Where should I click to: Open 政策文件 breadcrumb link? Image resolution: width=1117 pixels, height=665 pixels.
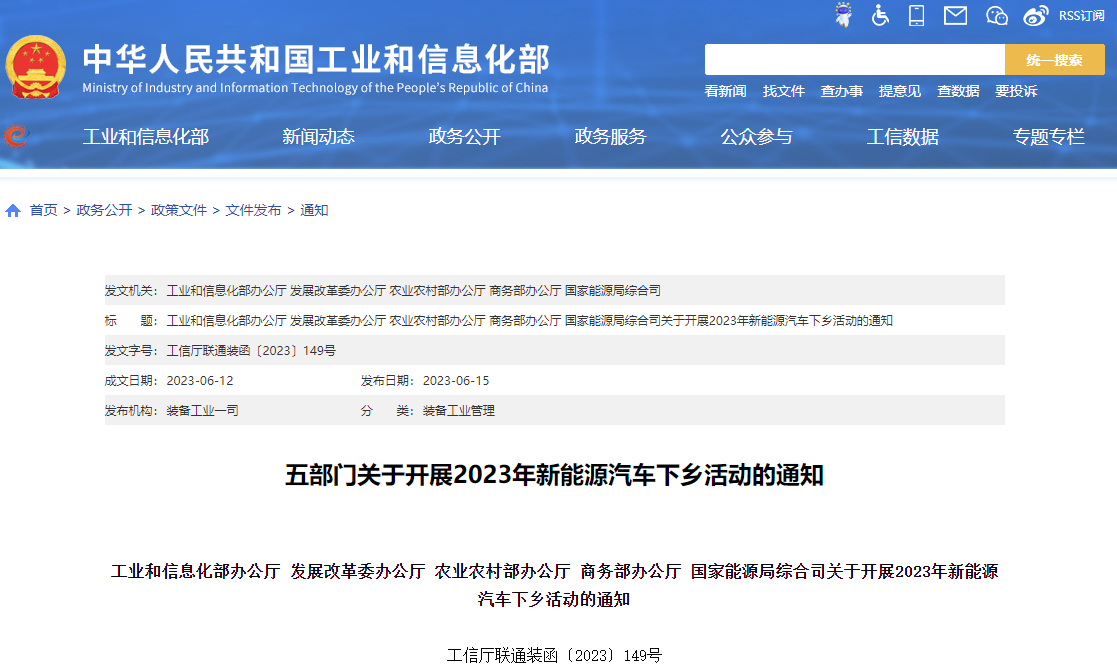coord(179,210)
